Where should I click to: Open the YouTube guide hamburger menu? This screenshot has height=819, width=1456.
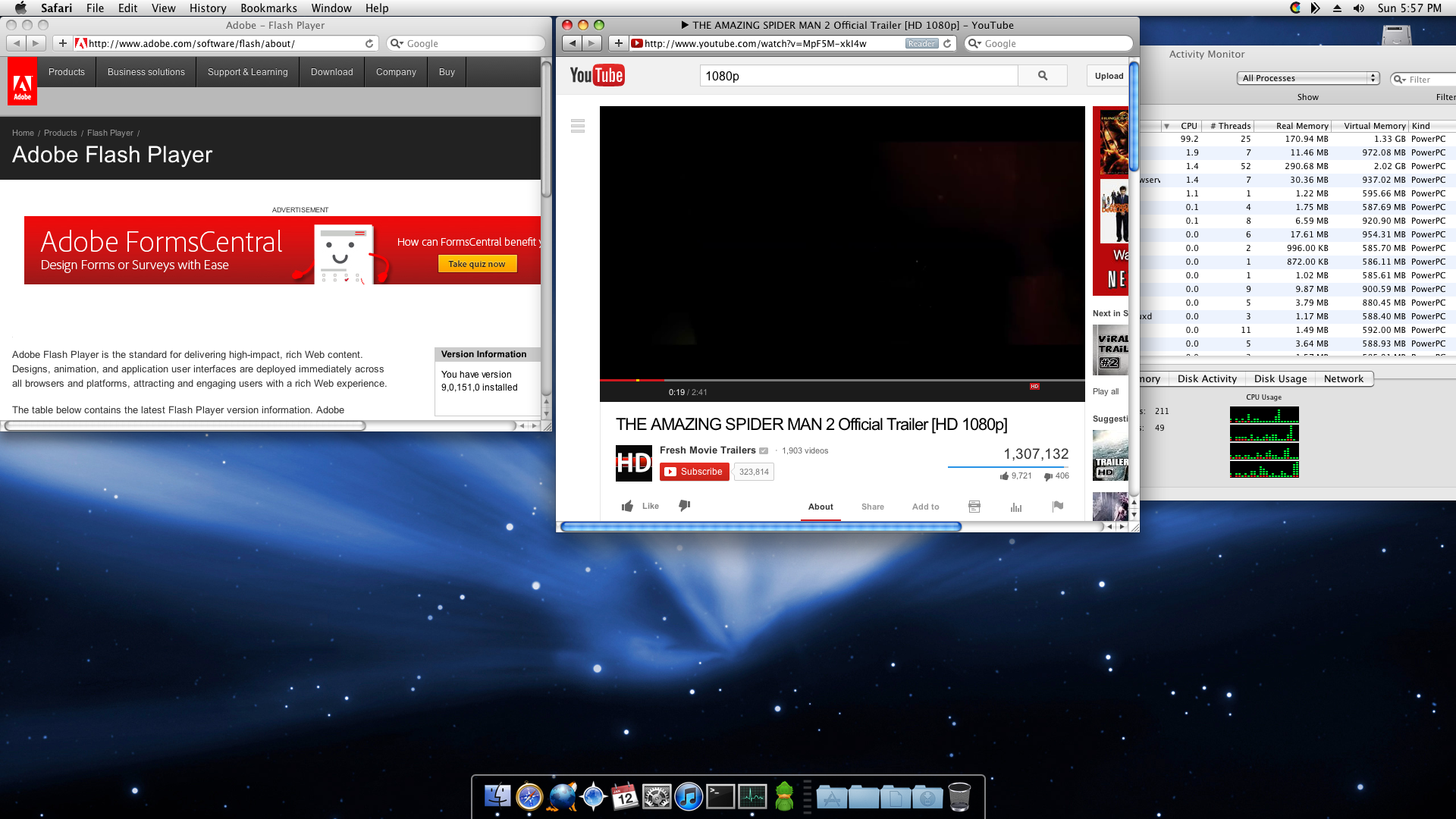[578, 126]
